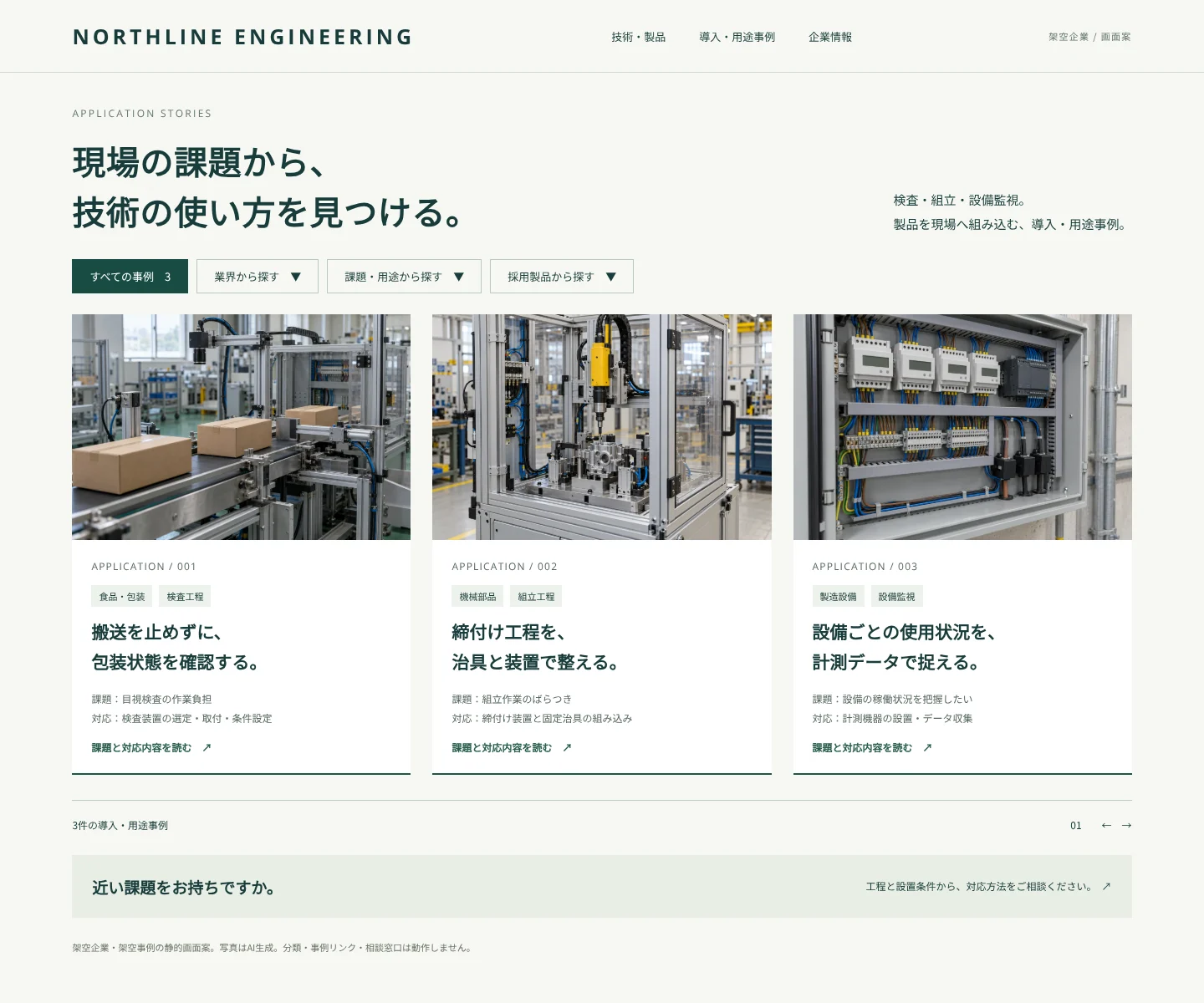Open the 設備ごとの使用状況を、計測データで捉える。 heading

[905, 647]
